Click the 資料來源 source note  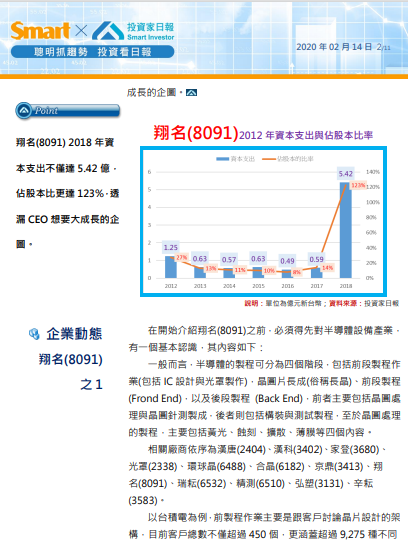pos(364,303)
